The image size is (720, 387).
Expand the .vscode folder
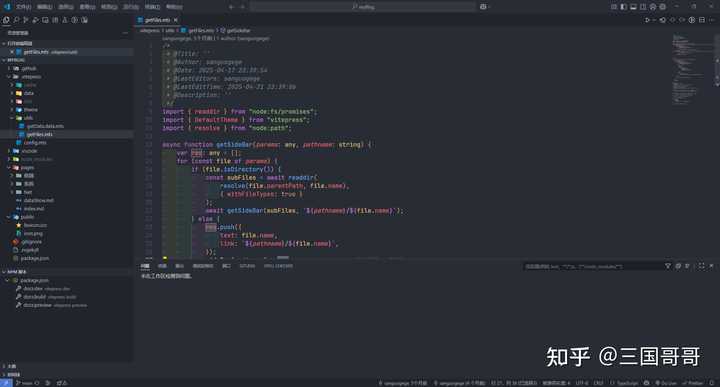click(x=9, y=151)
